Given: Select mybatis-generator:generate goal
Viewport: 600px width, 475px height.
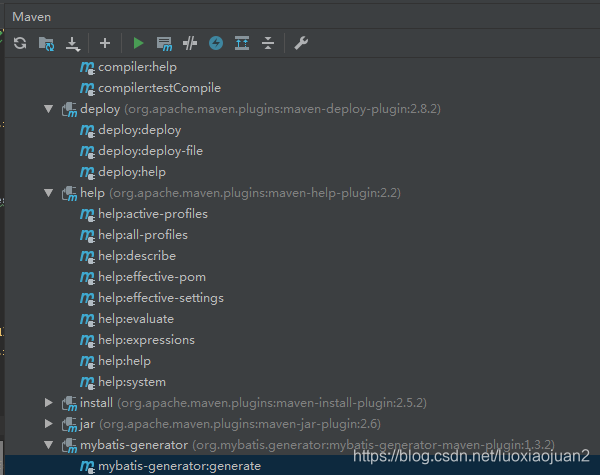Looking at the screenshot, I should point(179,466).
